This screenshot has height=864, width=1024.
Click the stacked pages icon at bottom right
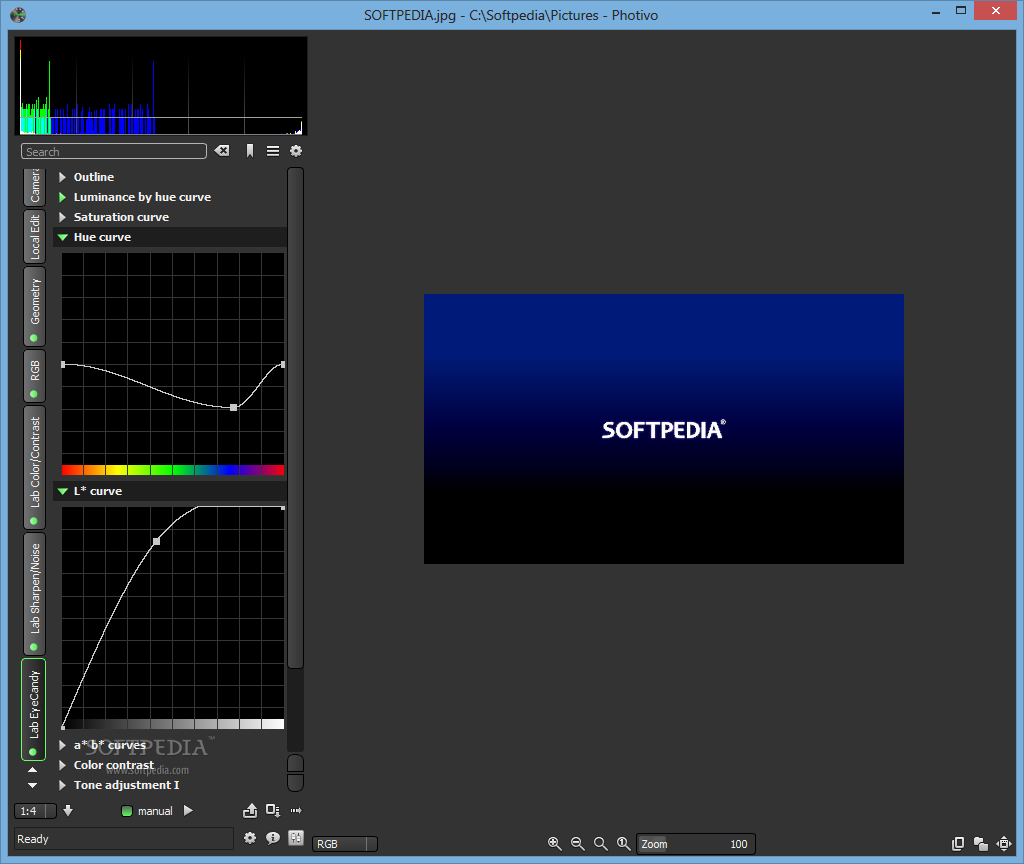pyautogui.click(x=958, y=844)
